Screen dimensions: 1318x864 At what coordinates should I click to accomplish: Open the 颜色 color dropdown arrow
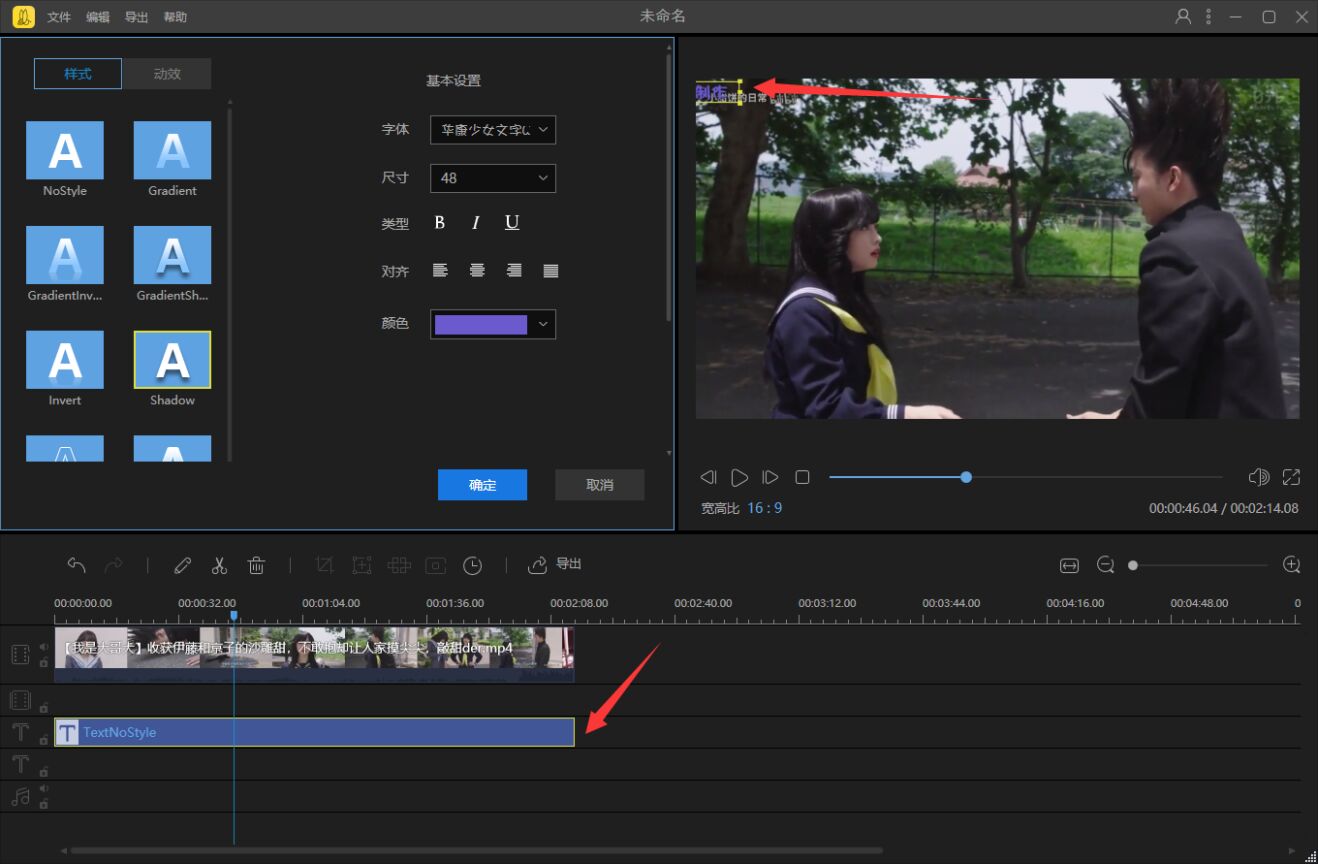(543, 324)
